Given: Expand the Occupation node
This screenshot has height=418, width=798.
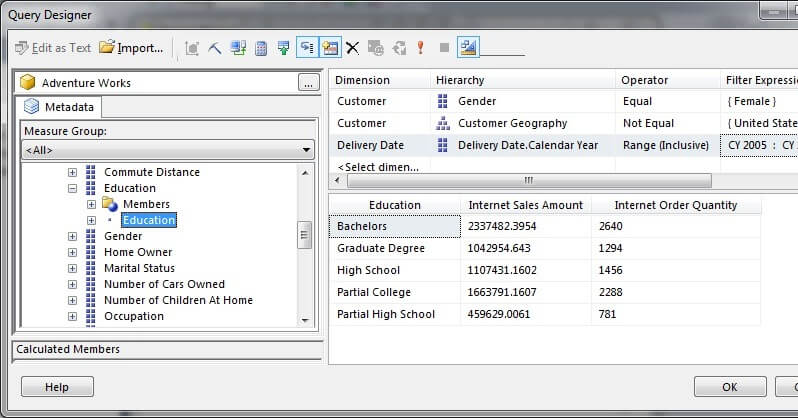Looking at the screenshot, I should click(x=72, y=317).
